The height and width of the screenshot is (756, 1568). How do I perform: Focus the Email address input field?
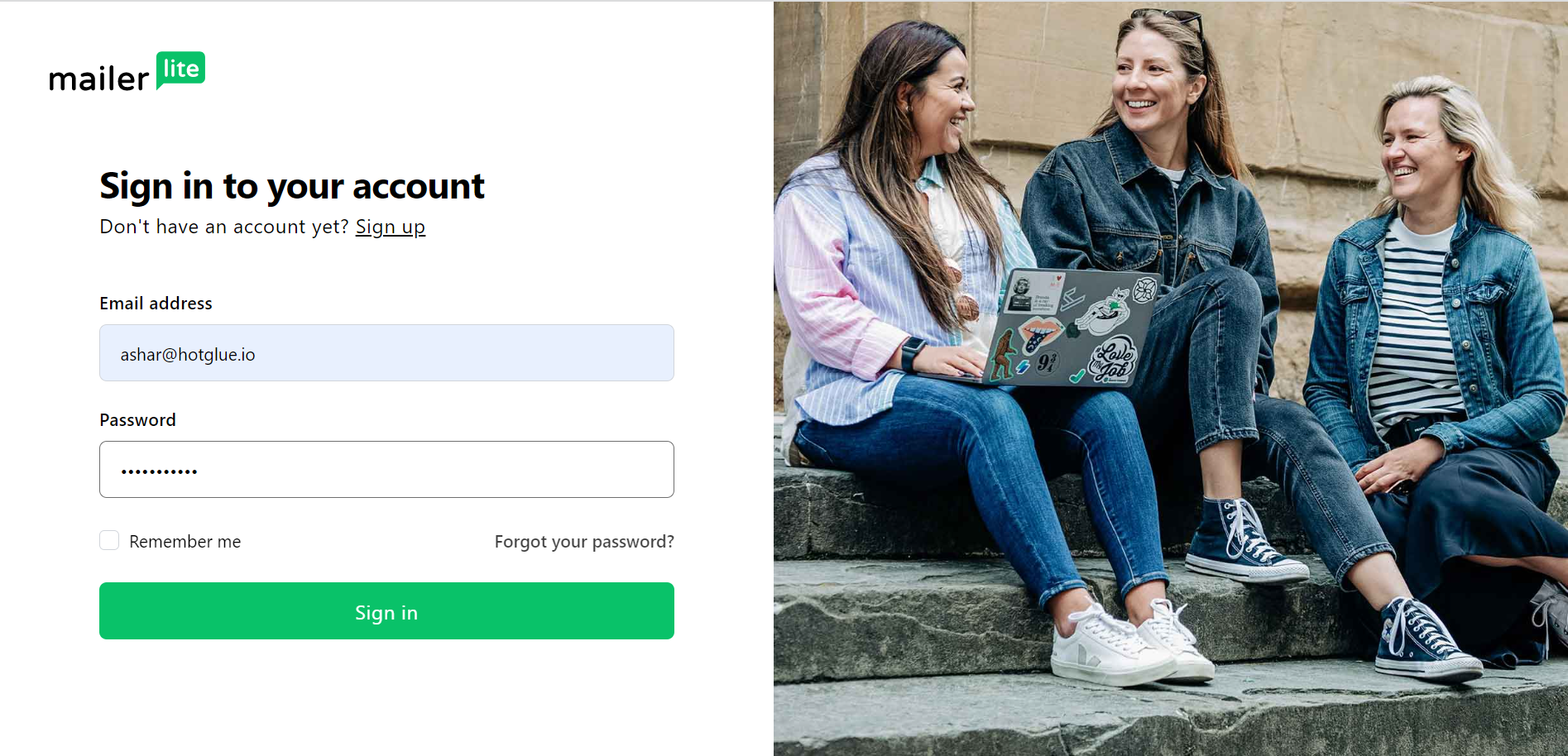tap(386, 353)
